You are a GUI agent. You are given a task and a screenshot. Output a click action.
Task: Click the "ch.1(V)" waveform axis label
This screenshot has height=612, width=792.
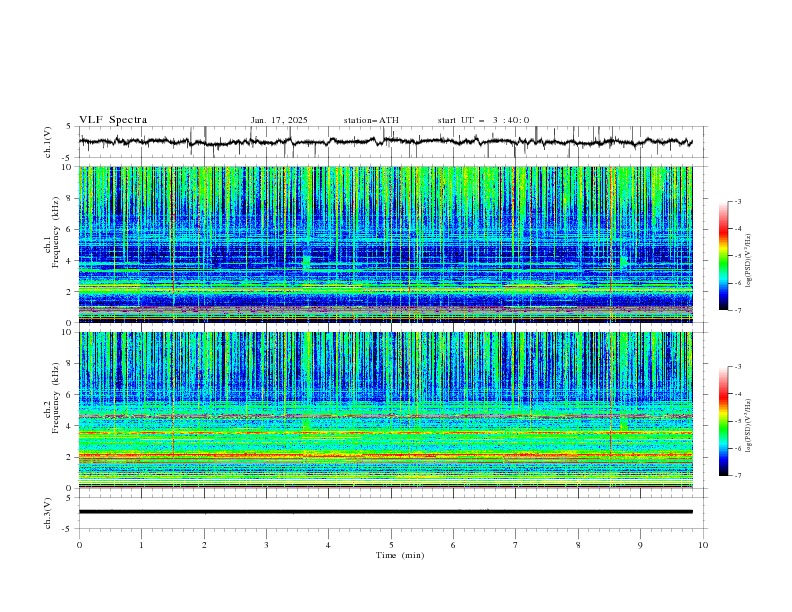(47, 142)
